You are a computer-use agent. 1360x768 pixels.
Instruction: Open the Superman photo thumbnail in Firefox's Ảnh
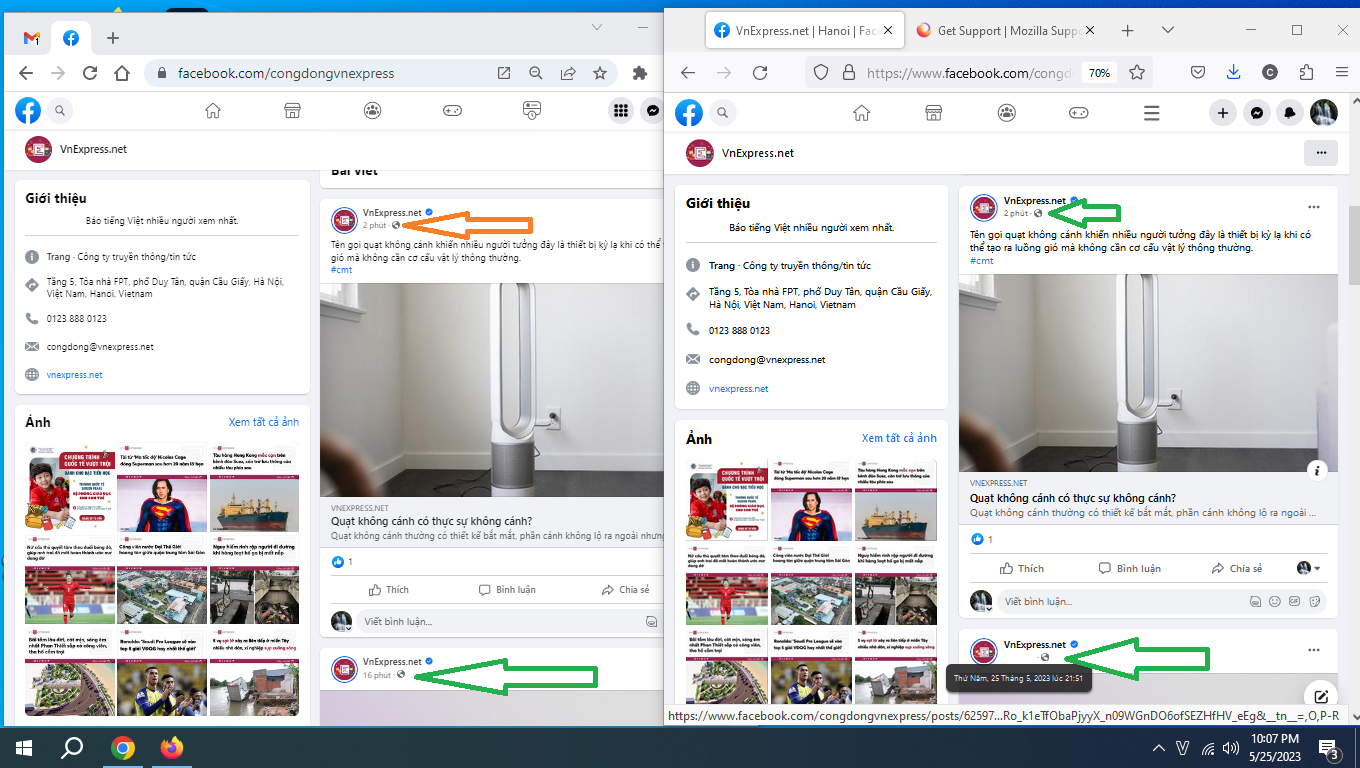tap(811, 501)
